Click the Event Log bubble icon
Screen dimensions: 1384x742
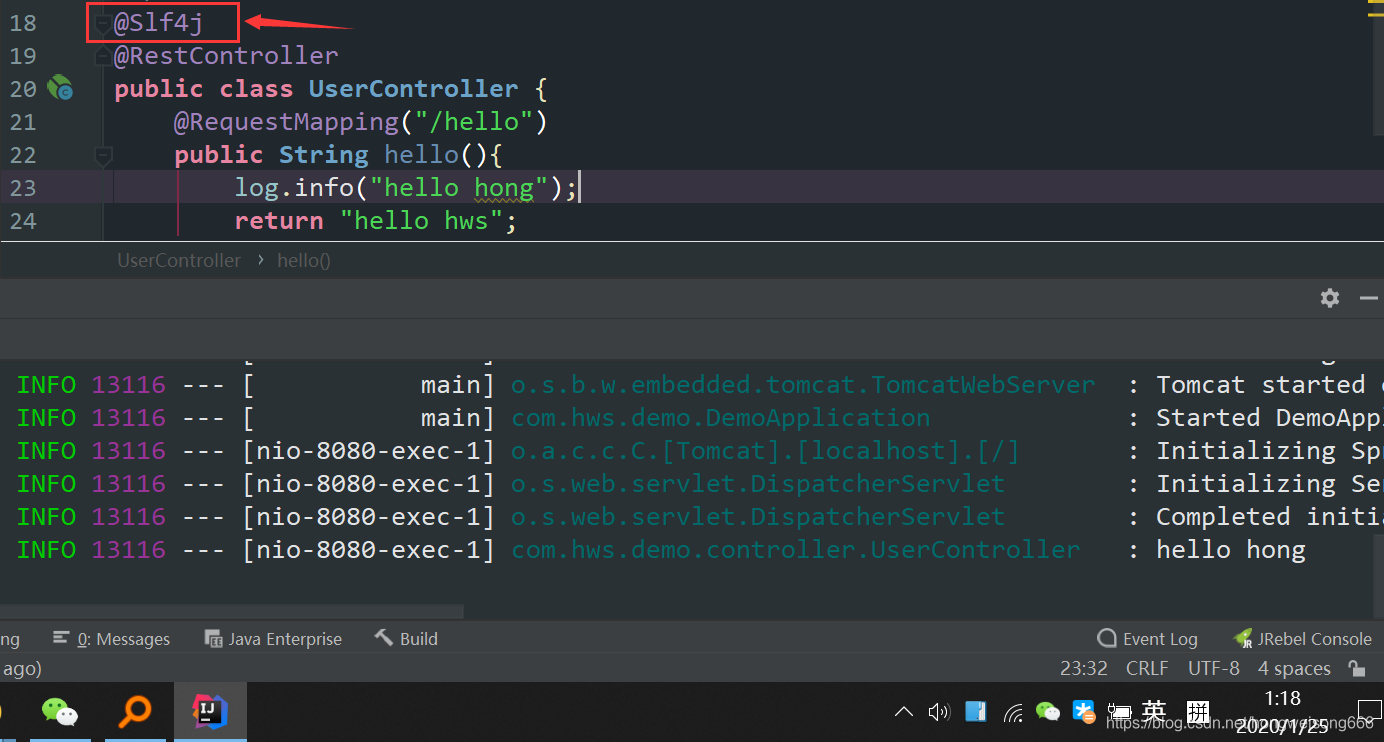(x=1107, y=638)
